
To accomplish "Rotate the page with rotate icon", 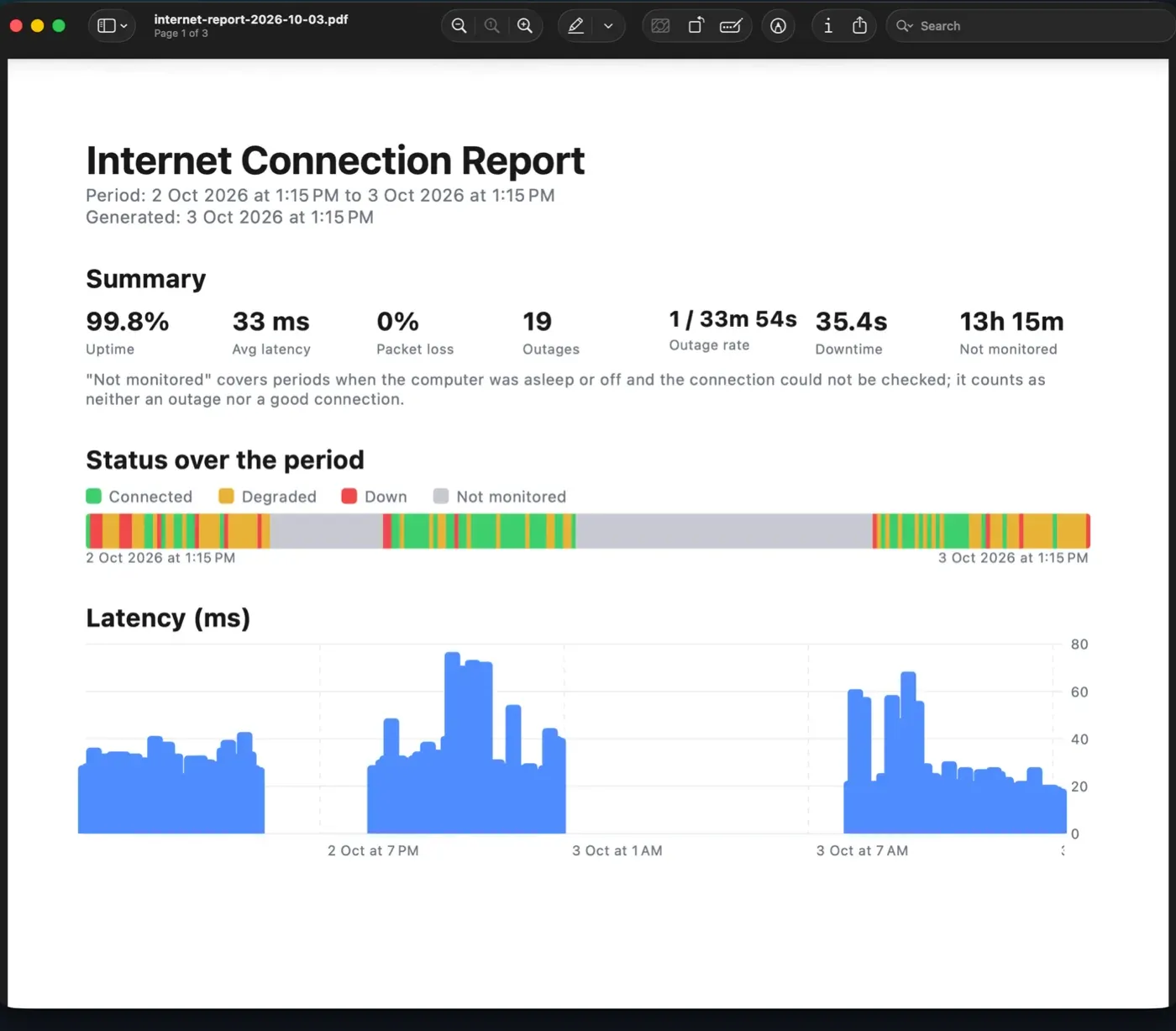I will [696, 26].
